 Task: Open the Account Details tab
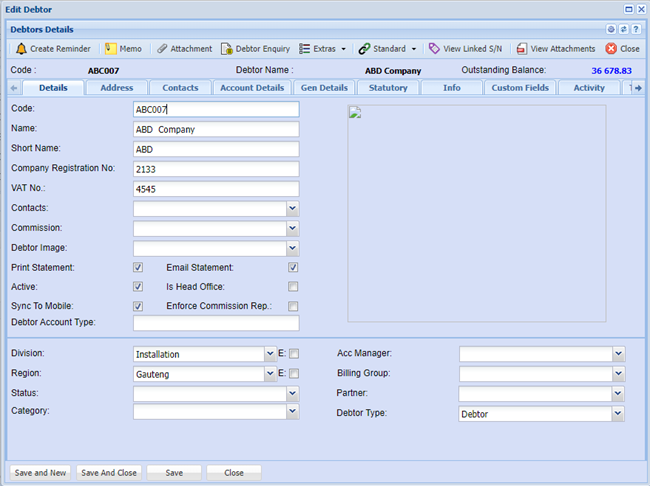click(252, 88)
